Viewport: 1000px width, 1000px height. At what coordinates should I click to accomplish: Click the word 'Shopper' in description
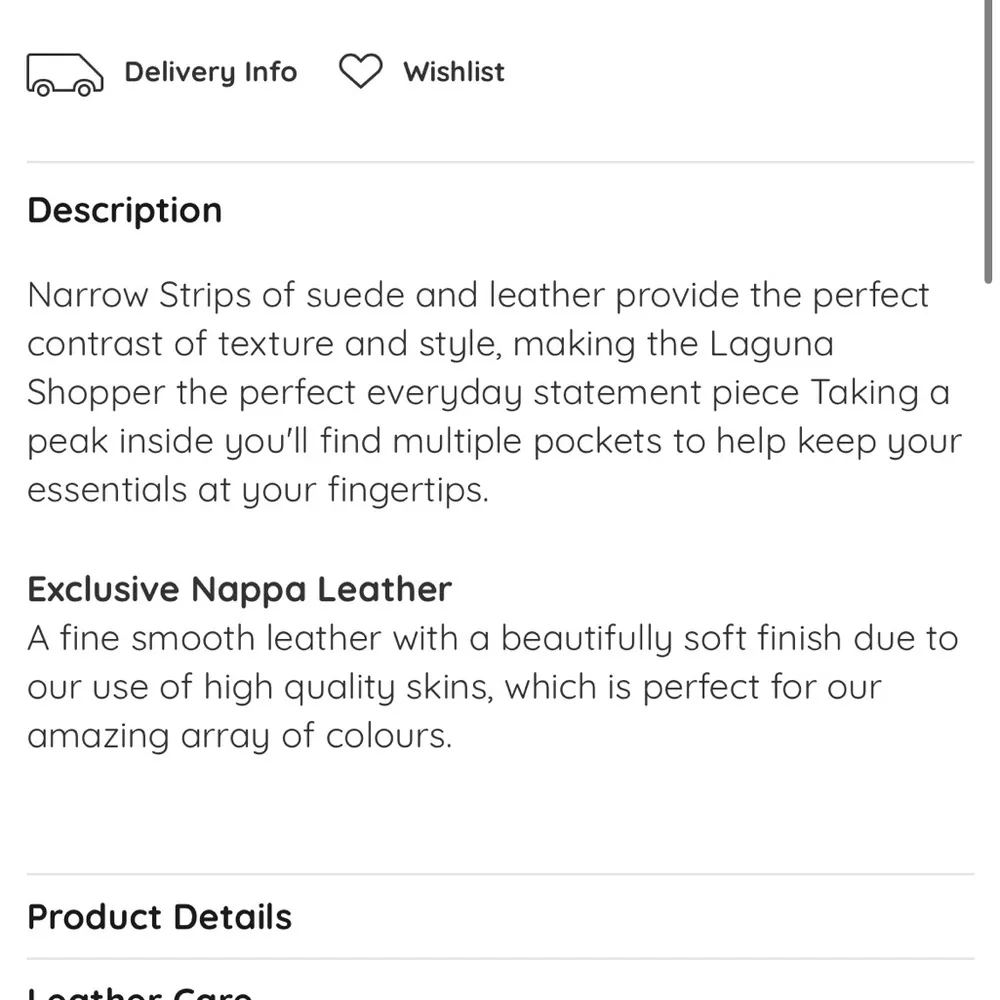95,393
